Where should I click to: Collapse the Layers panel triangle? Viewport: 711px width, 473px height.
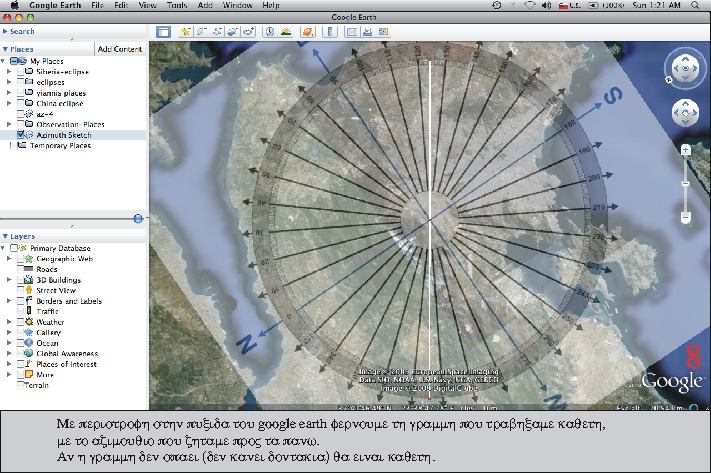[x=5, y=236]
